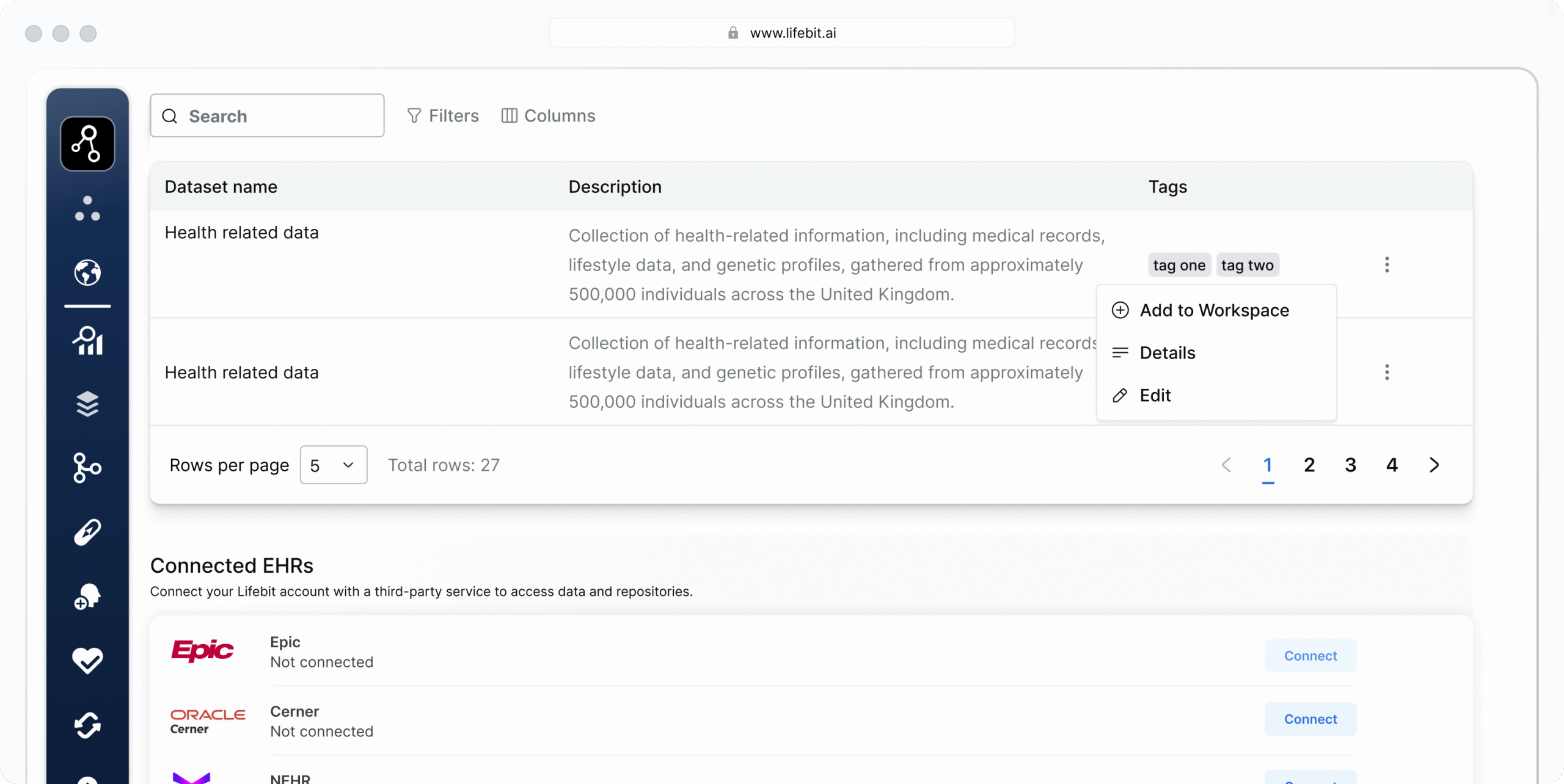Viewport: 1564px width, 784px height.
Task: Open the Filters button
Action: tap(443, 115)
